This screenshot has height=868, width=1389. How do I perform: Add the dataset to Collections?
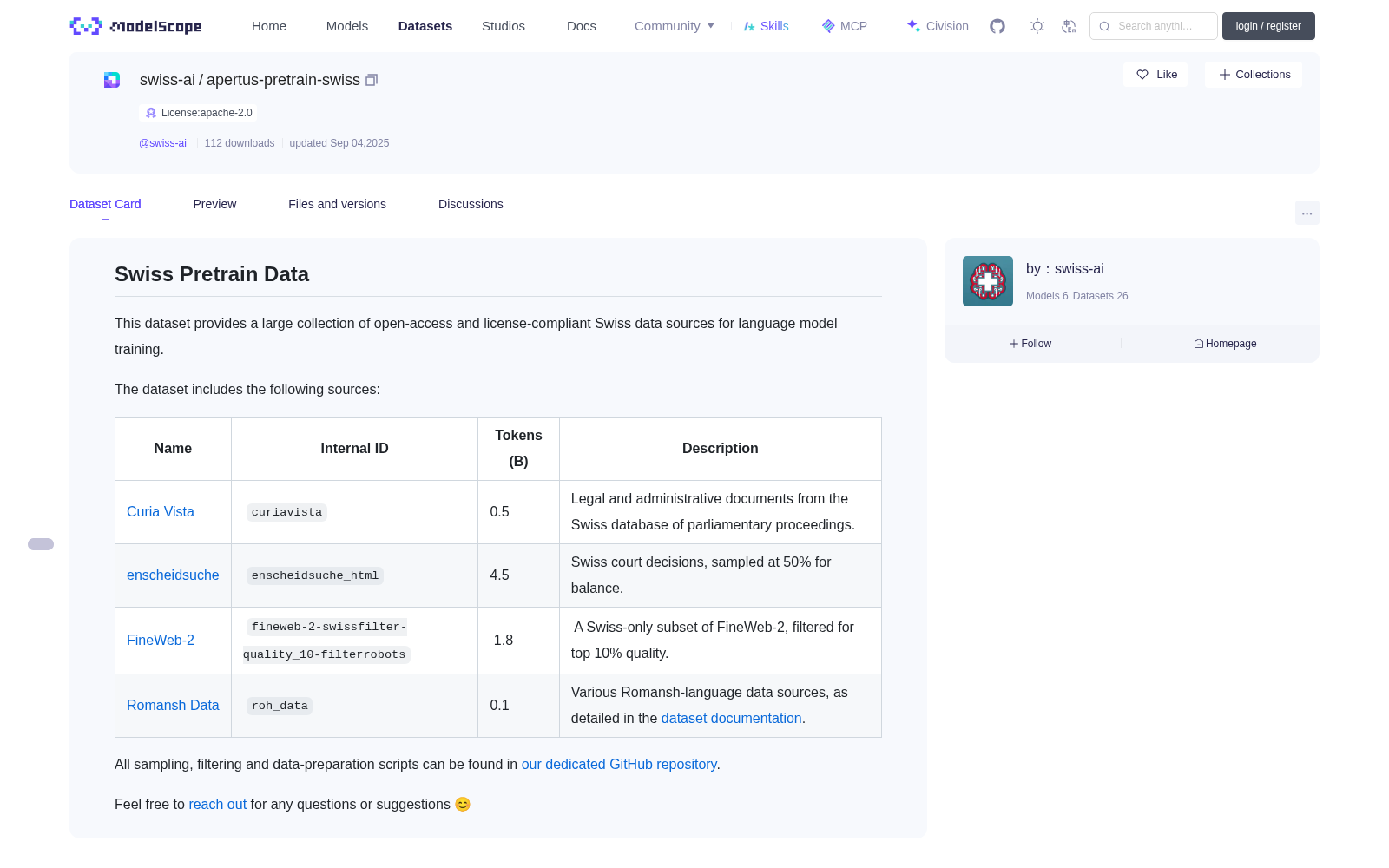[1254, 75]
